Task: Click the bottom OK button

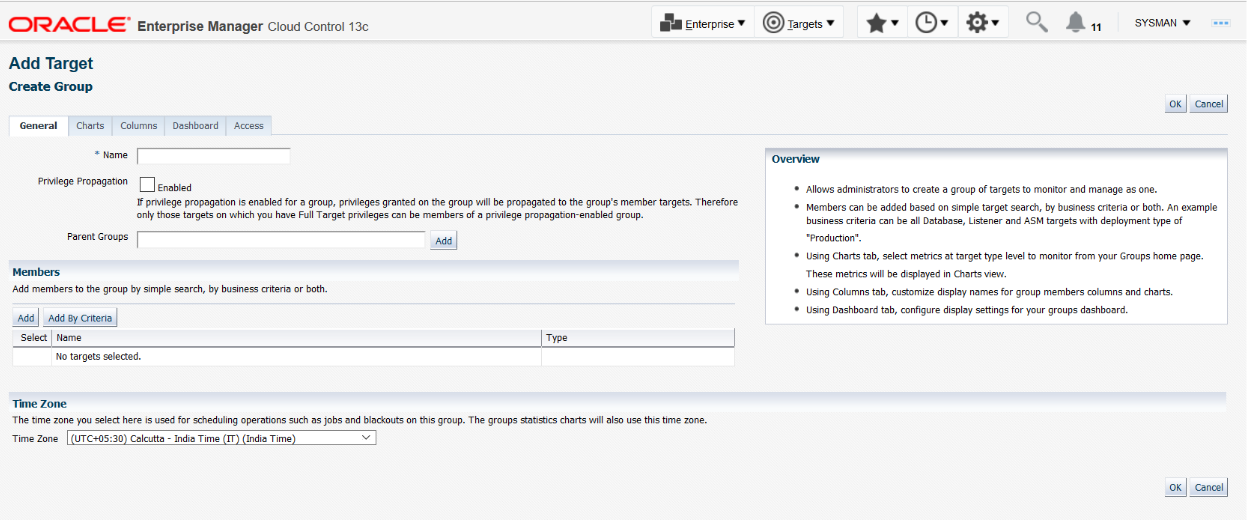Action: (x=1176, y=488)
